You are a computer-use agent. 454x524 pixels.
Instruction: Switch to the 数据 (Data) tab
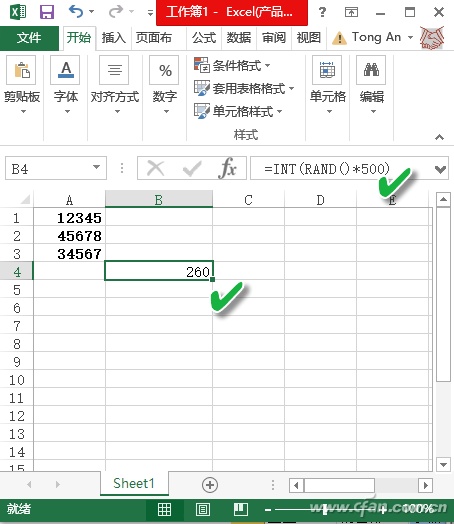pos(239,38)
